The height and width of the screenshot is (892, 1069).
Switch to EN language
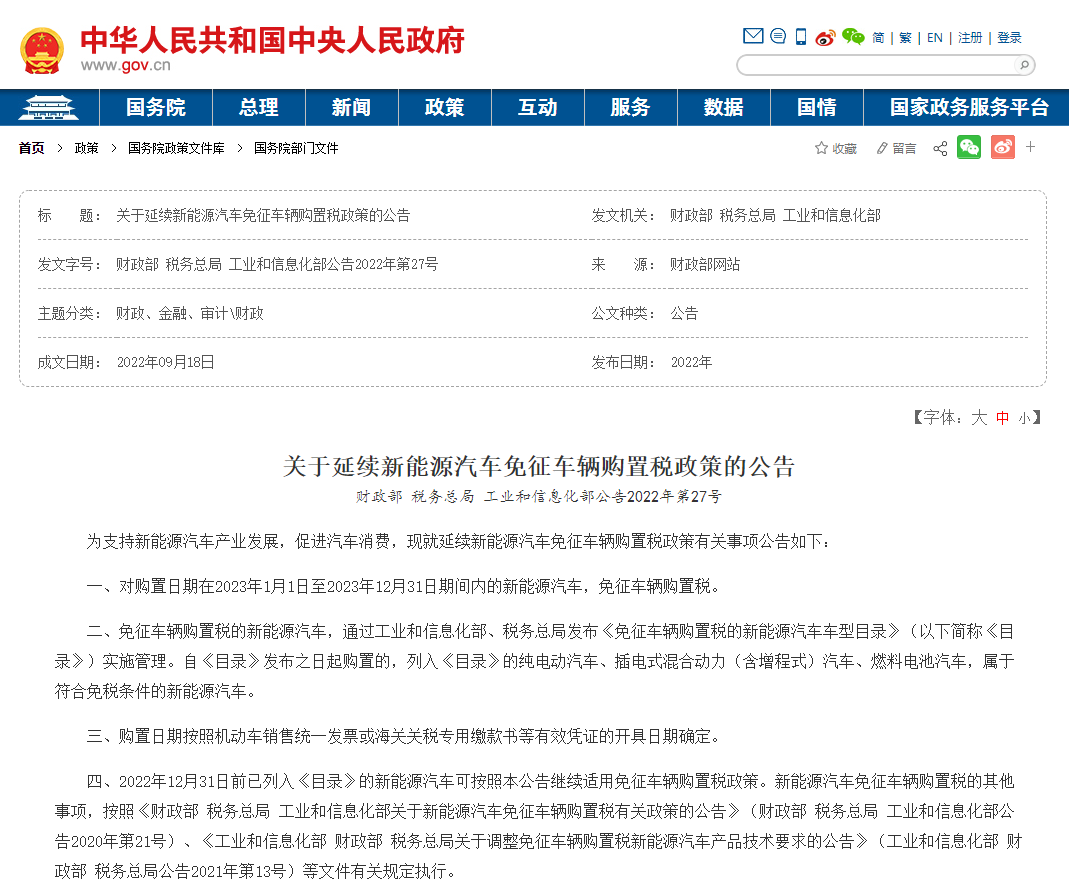click(935, 38)
